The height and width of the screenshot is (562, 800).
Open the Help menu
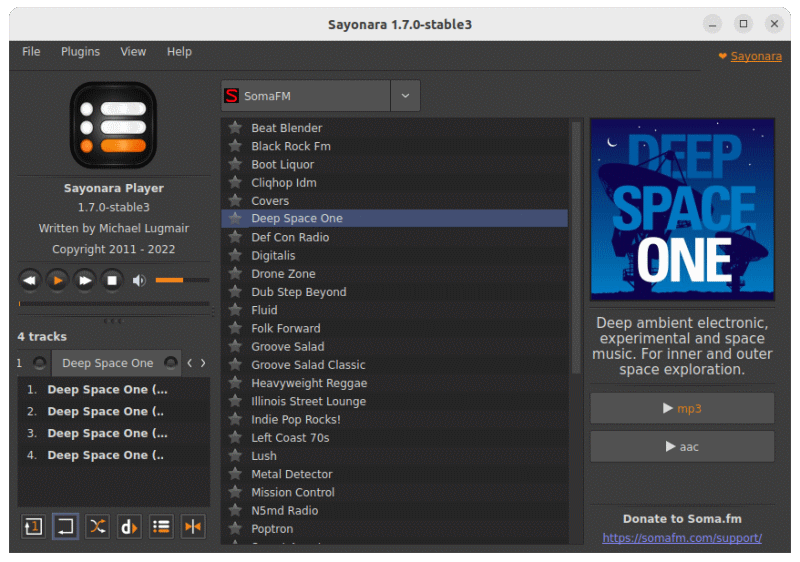click(x=179, y=52)
